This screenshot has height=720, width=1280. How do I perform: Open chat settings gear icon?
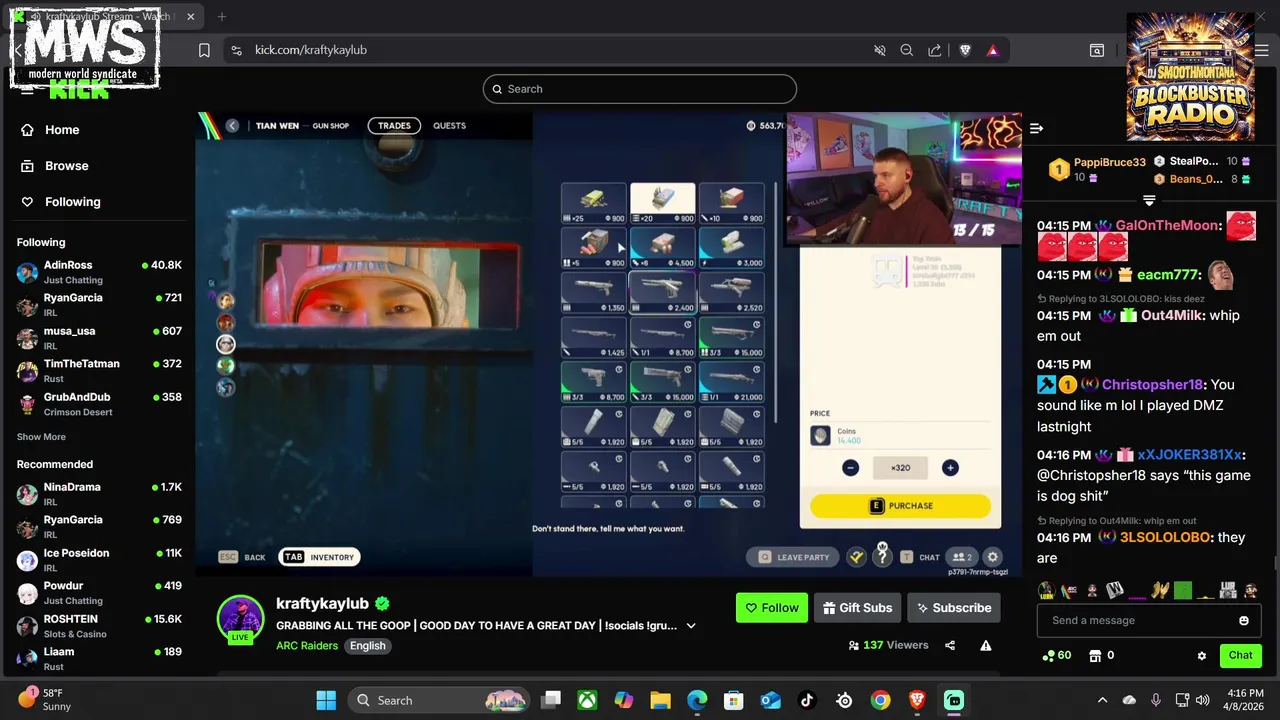coord(1201,656)
